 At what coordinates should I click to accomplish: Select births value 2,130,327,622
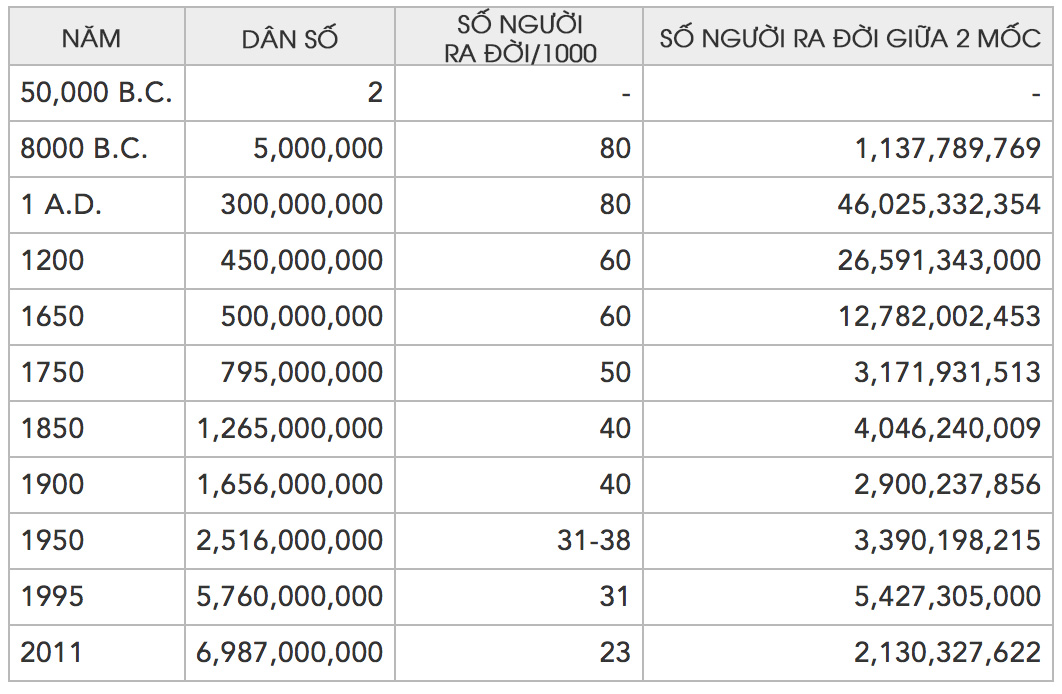[947, 653]
